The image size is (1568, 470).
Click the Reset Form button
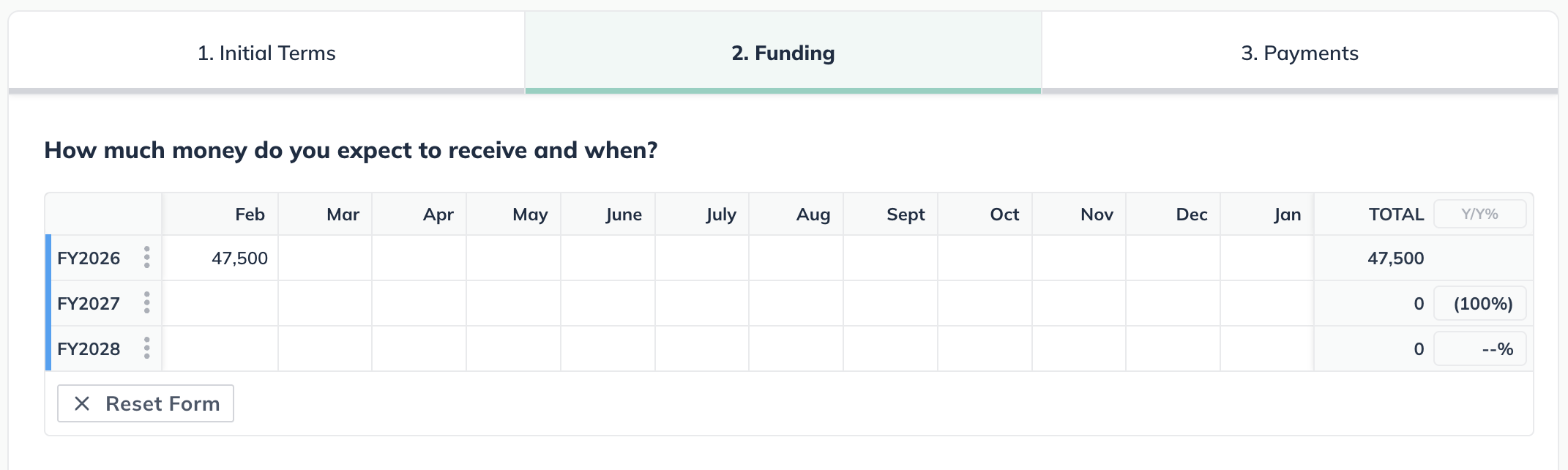(x=145, y=403)
